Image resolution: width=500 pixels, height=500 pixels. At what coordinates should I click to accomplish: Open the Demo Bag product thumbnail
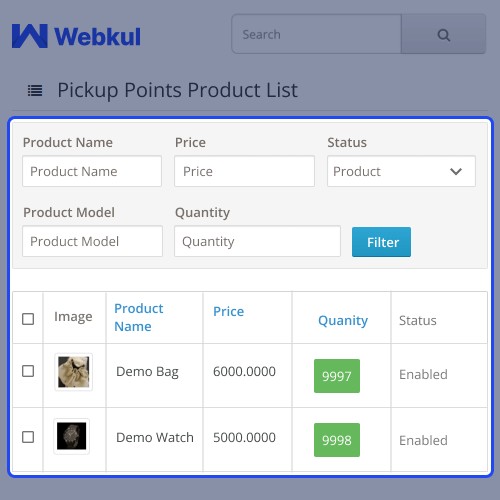click(x=74, y=372)
